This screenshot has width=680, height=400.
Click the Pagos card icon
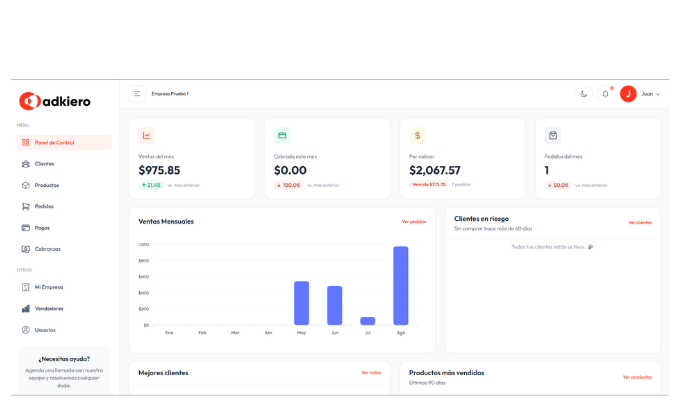click(x=26, y=227)
